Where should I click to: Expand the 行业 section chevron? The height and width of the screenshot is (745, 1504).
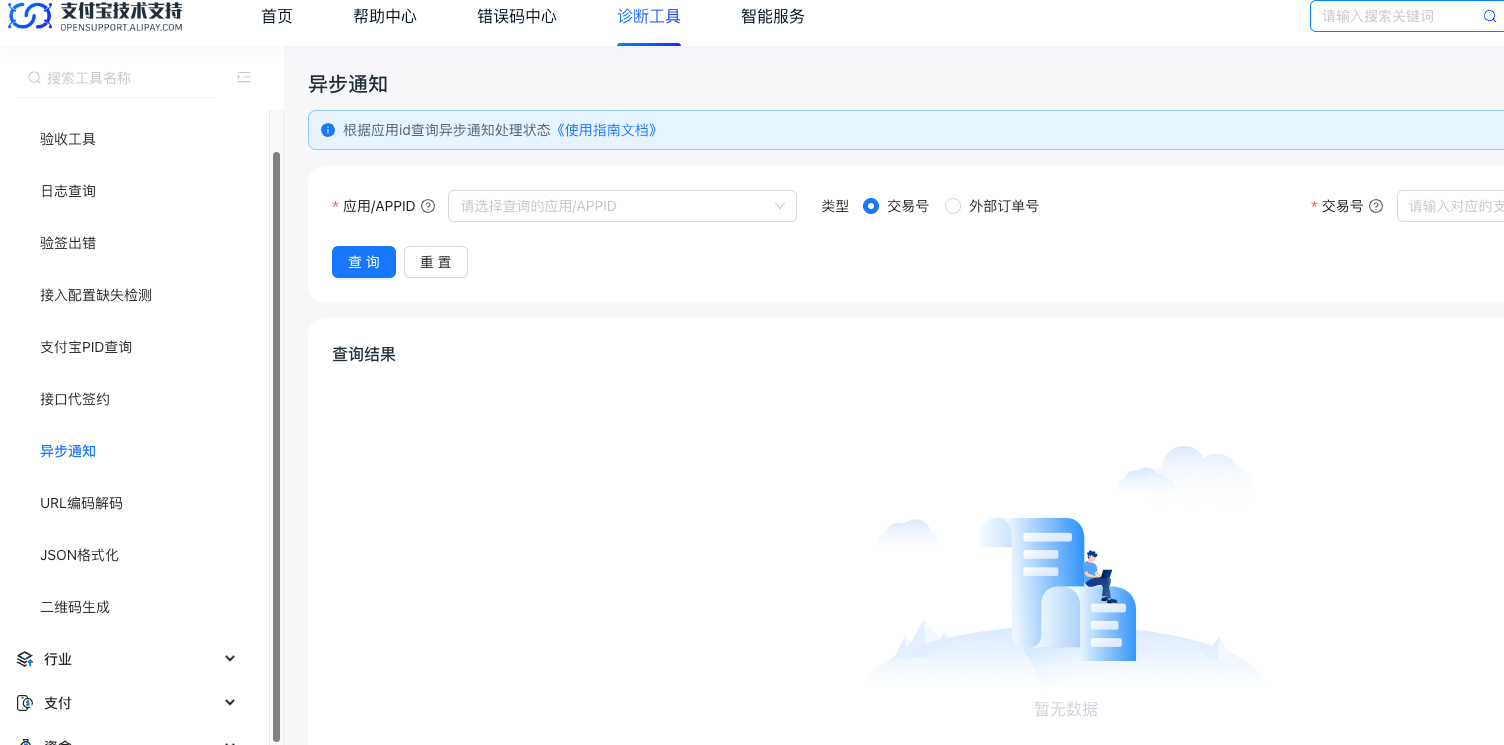point(229,658)
